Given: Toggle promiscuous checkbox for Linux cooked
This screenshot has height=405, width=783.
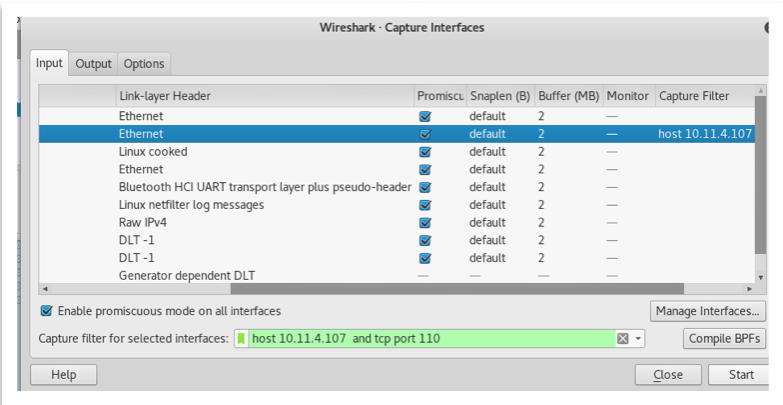Looking at the screenshot, I should (x=425, y=152).
